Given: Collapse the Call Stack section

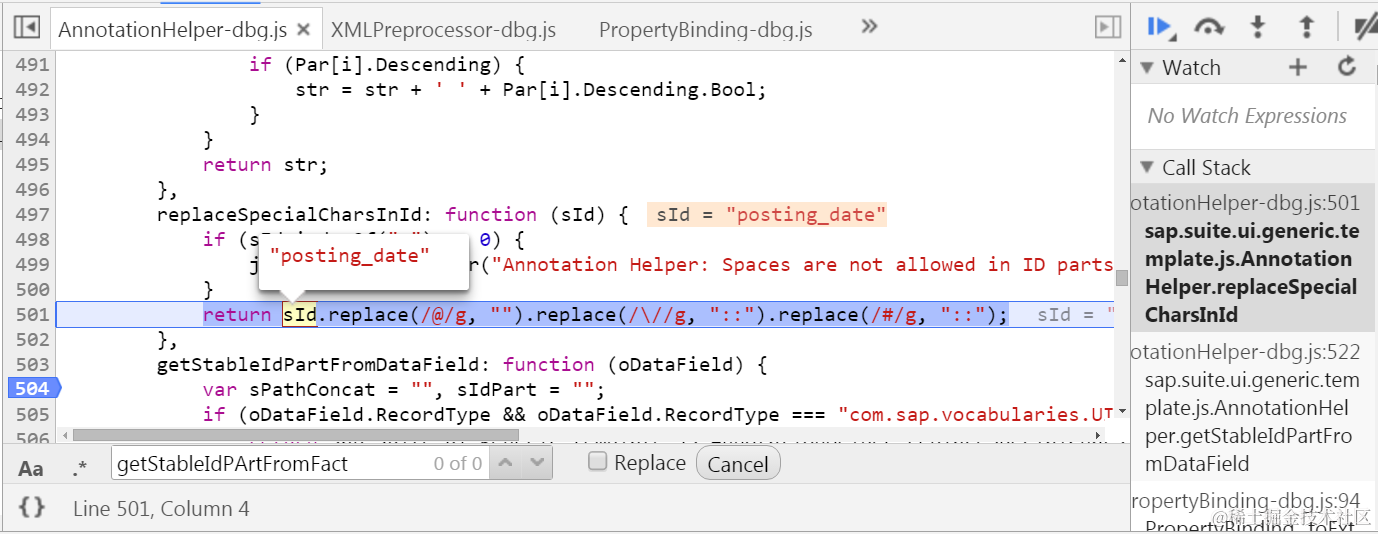Looking at the screenshot, I should pos(1149,168).
